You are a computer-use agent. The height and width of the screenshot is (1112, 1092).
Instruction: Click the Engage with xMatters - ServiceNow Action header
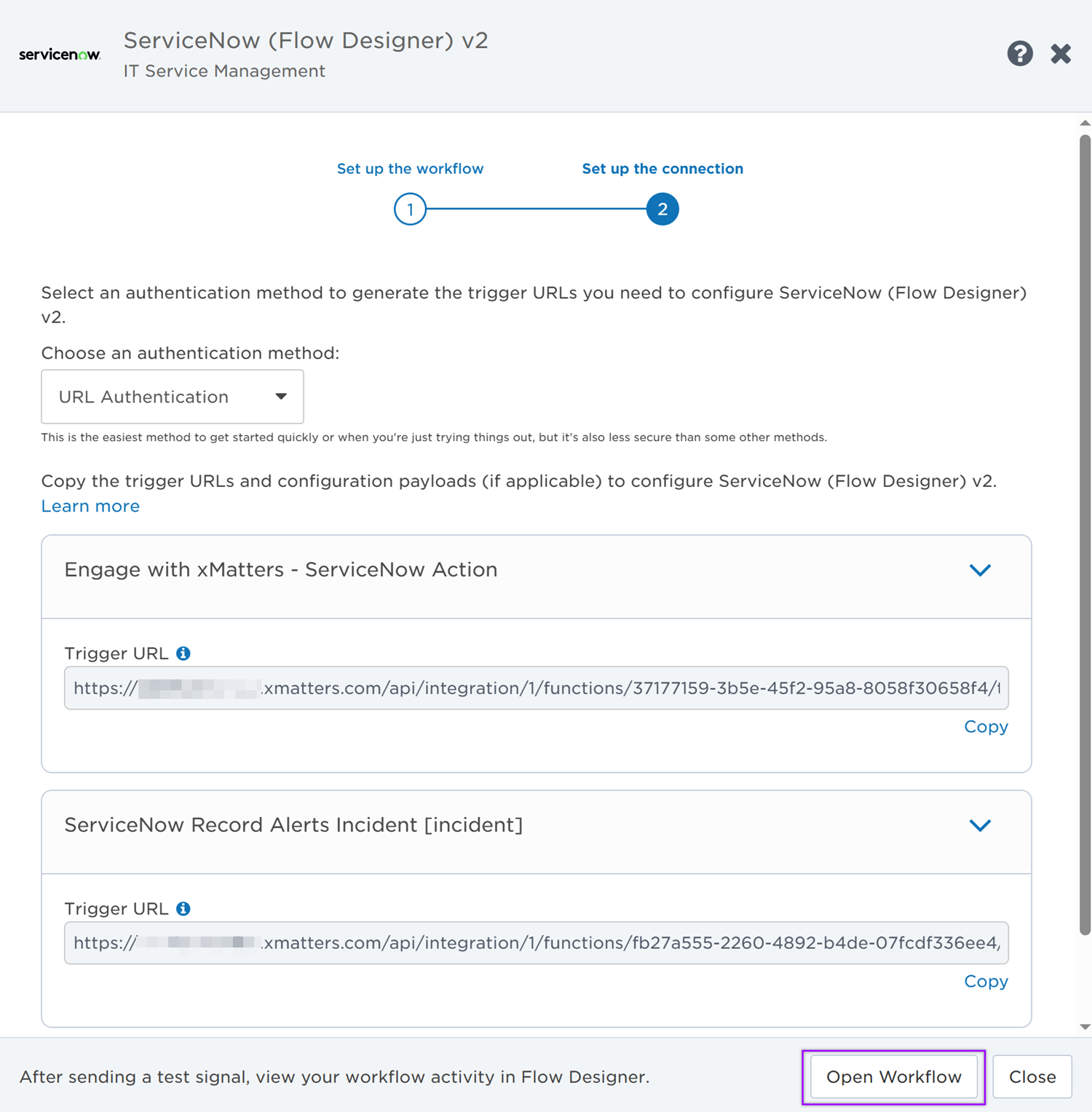537,577
